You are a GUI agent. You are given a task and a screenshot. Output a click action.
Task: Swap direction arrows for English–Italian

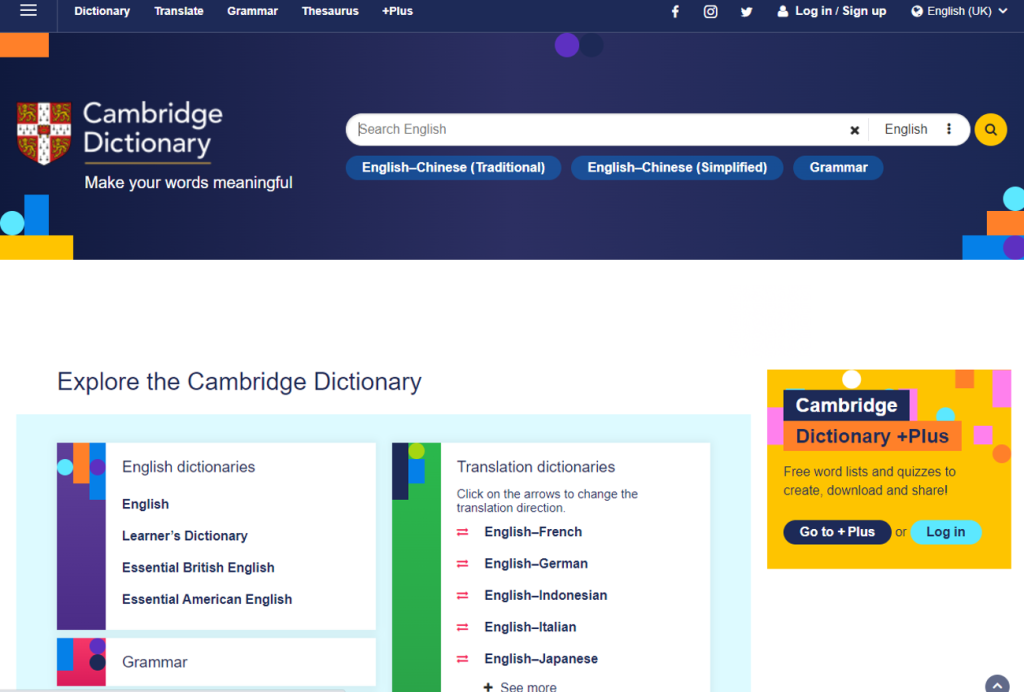click(462, 627)
